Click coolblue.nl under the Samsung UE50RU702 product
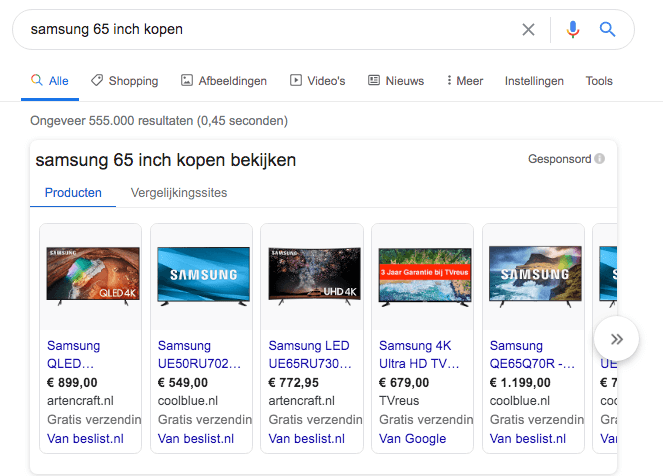663x476 pixels. point(188,400)
